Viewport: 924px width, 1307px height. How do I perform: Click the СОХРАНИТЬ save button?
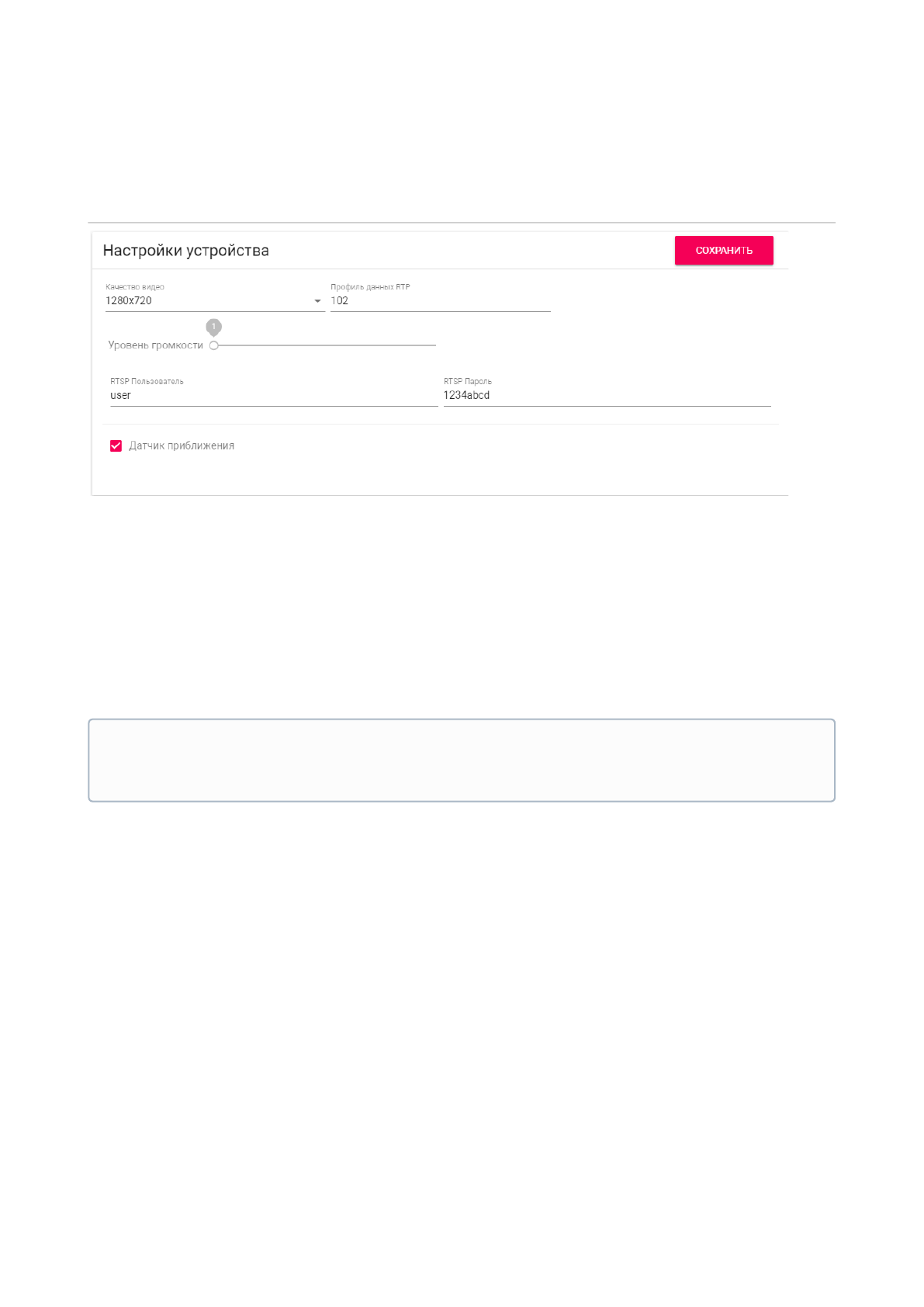[723, 251]
